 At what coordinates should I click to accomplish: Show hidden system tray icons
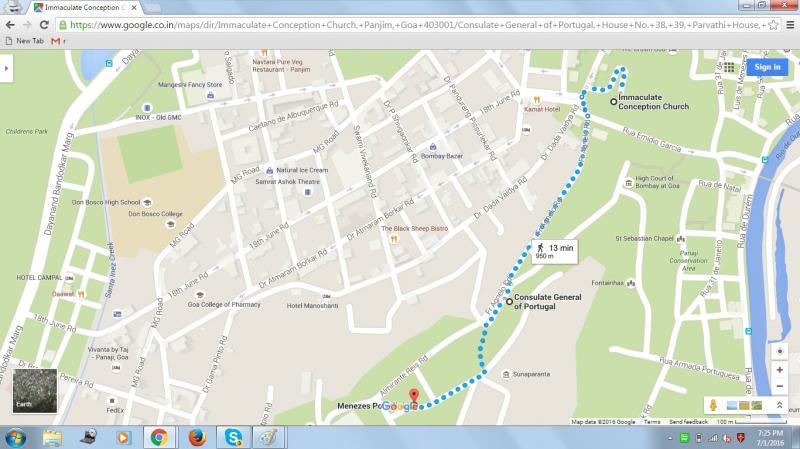click(x=670, y=437)
